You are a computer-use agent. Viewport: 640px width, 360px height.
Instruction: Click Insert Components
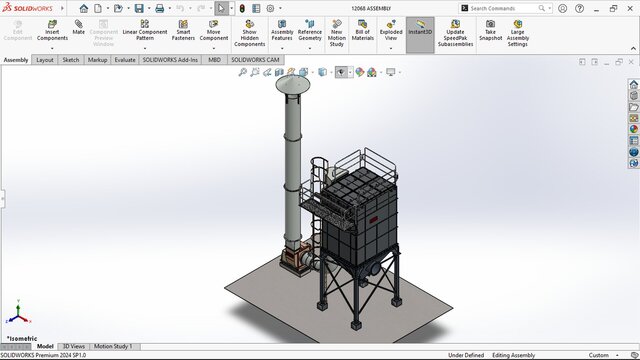tap(52, 30)
